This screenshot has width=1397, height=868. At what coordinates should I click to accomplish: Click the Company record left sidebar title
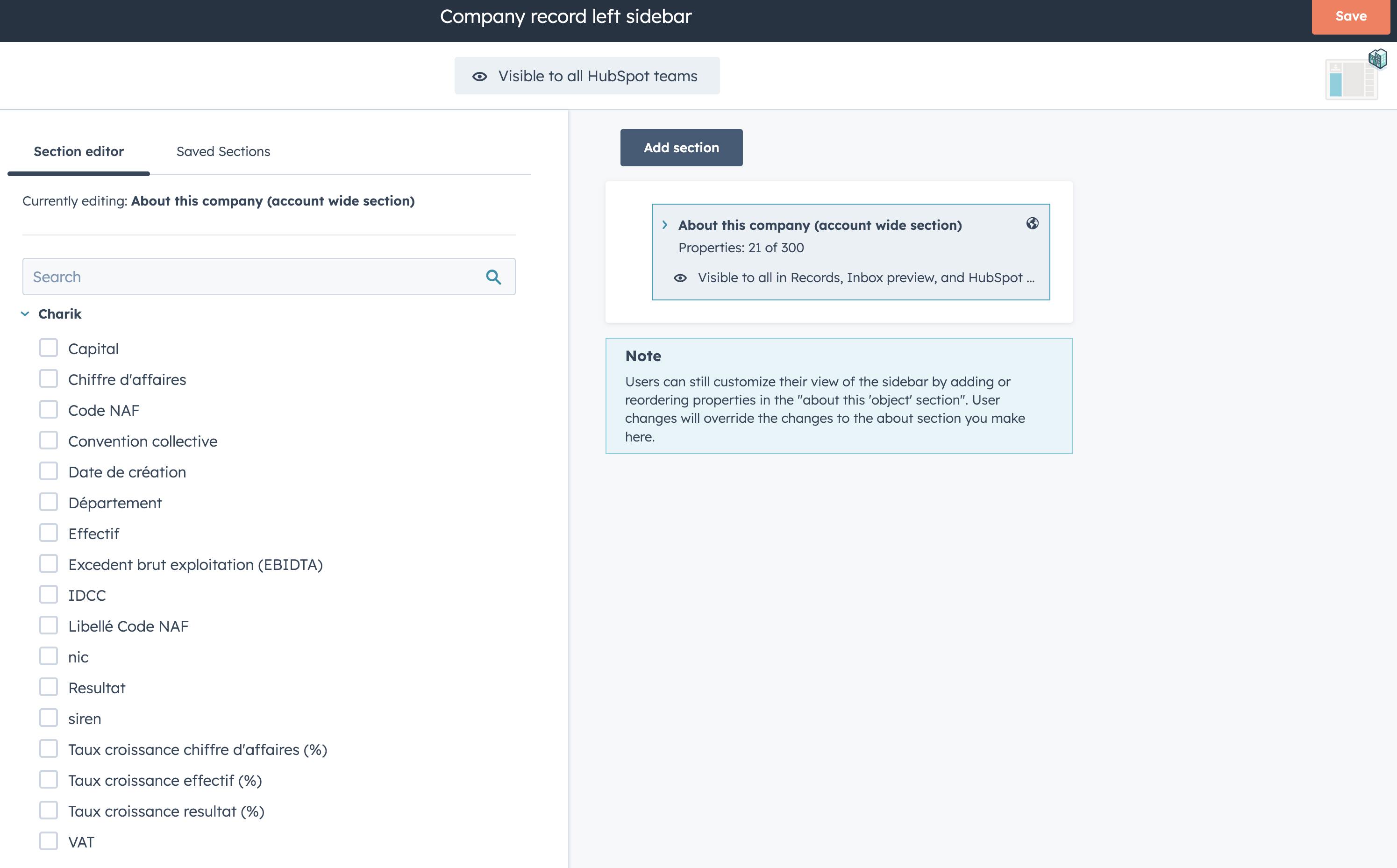coord(565,17)
